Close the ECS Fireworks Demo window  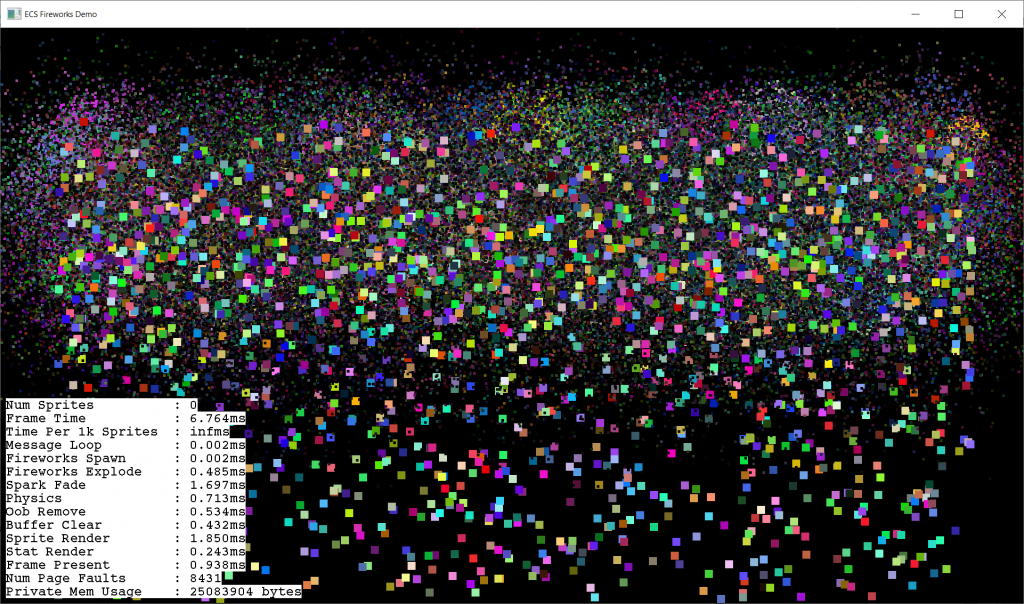point(1002,14)
